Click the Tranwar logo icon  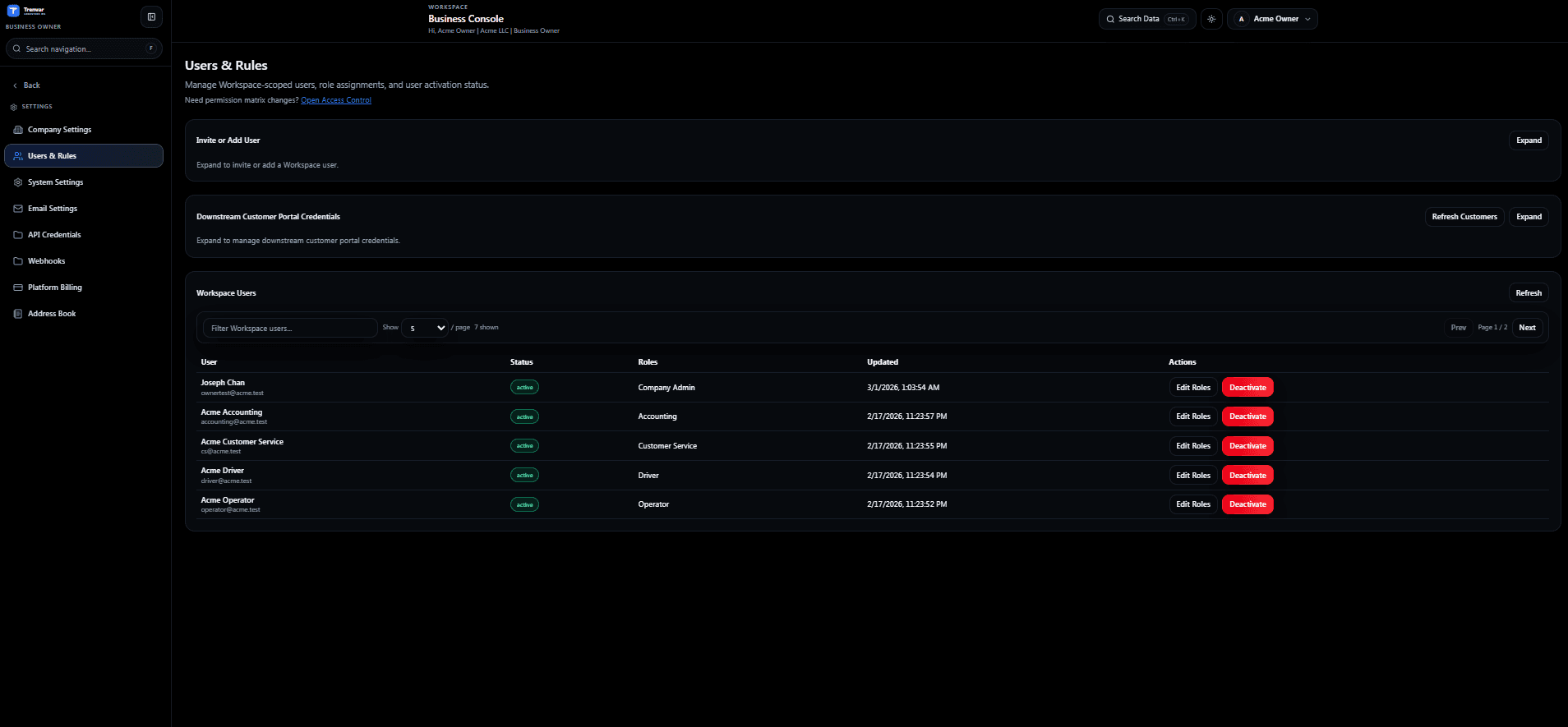coord(13,11)
